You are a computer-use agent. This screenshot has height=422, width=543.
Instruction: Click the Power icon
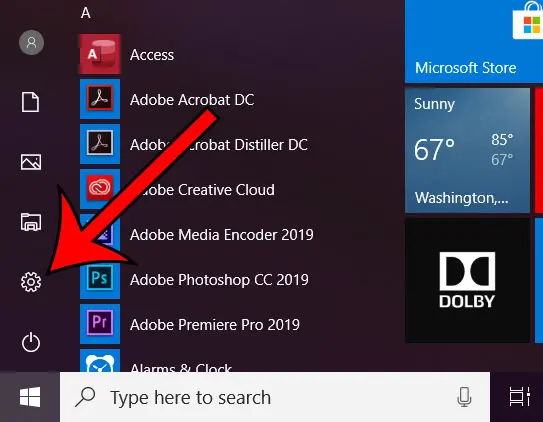tap(31, 342)
